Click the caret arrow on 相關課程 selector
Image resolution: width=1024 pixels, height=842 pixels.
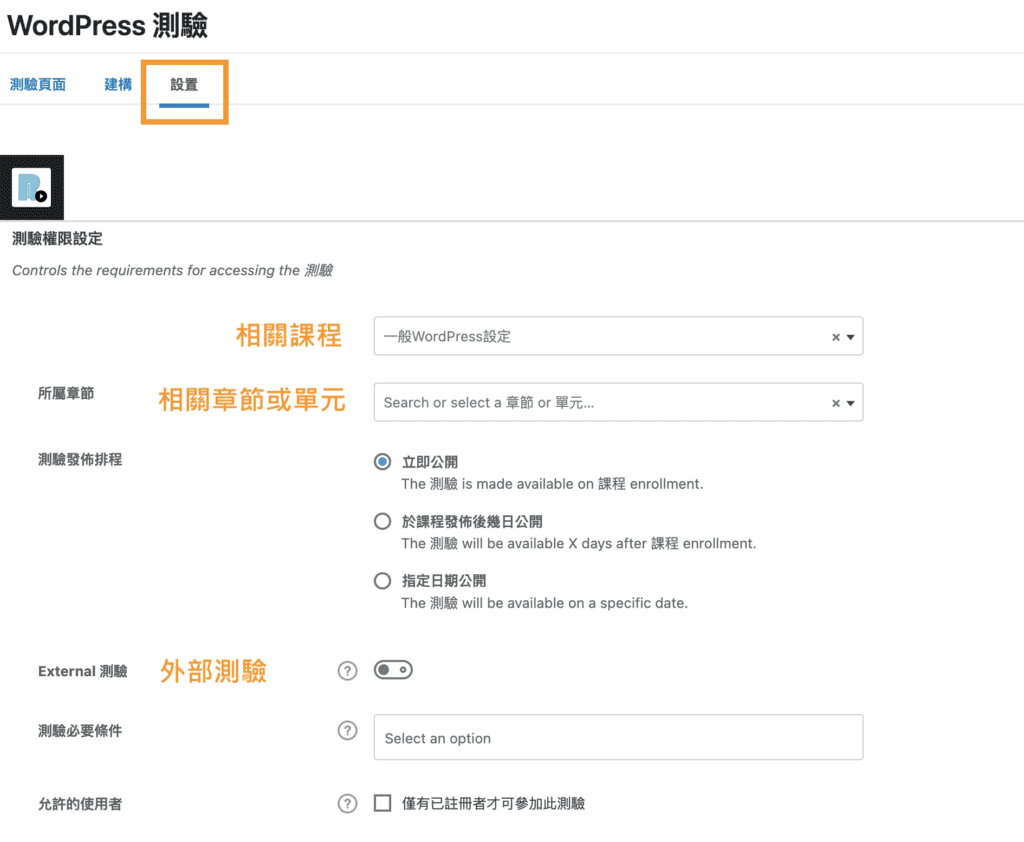coord(852,336)
